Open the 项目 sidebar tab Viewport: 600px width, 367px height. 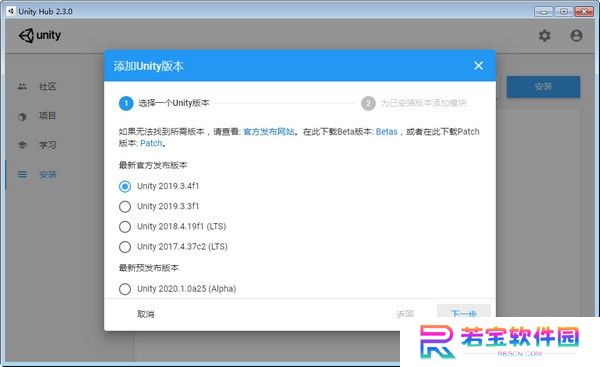(x=48, y=116)
